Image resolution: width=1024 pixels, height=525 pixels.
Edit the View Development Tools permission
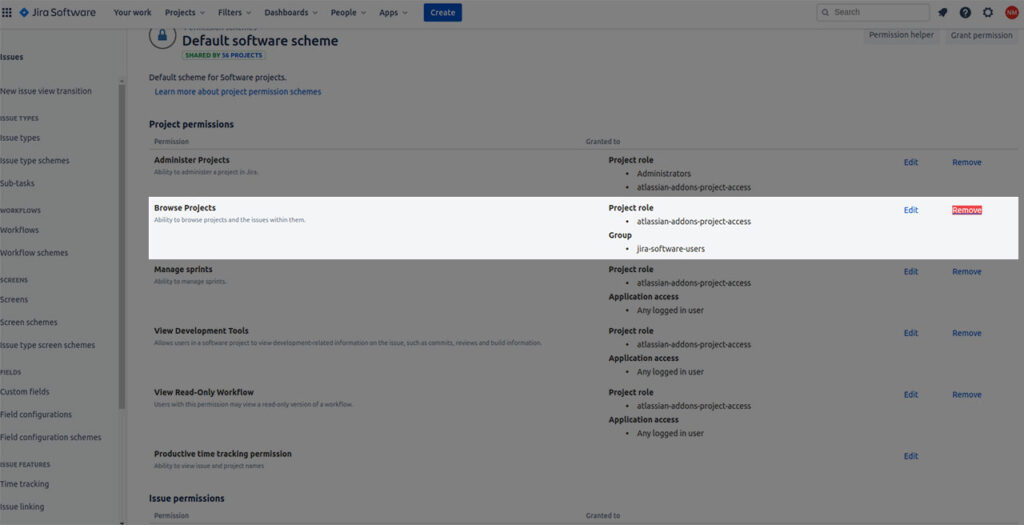click(x=911, y=333)
